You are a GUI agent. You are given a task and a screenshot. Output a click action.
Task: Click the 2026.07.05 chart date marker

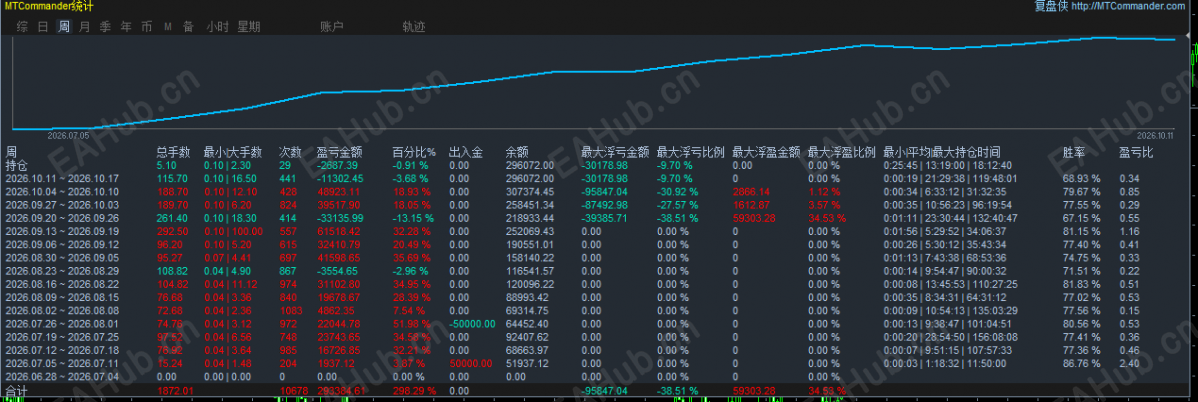(69, 135)
